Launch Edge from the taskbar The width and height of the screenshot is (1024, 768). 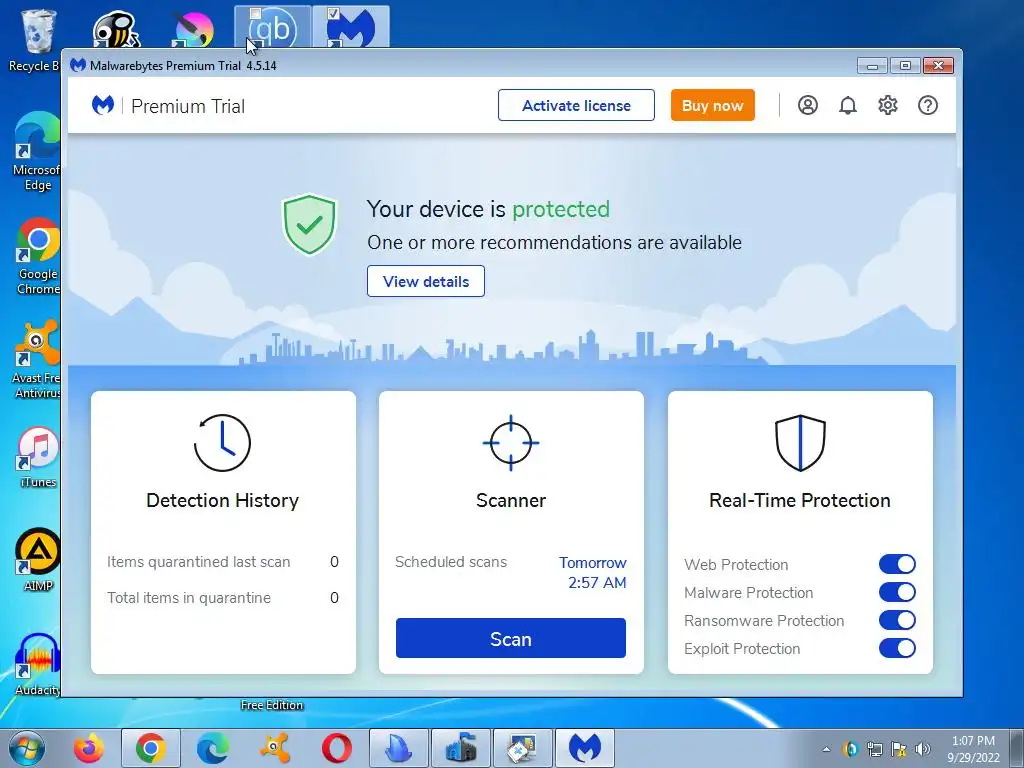[213, 748]
